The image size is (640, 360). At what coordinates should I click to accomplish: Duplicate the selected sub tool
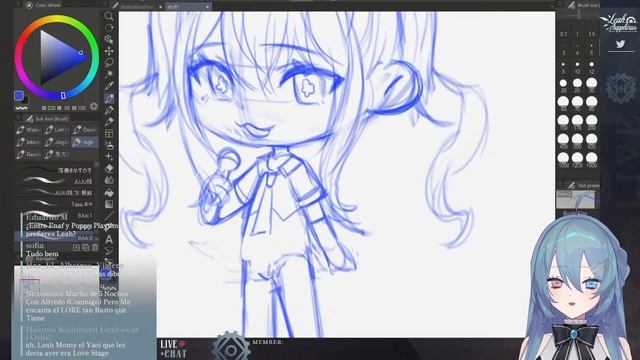[x=86, y=247]
